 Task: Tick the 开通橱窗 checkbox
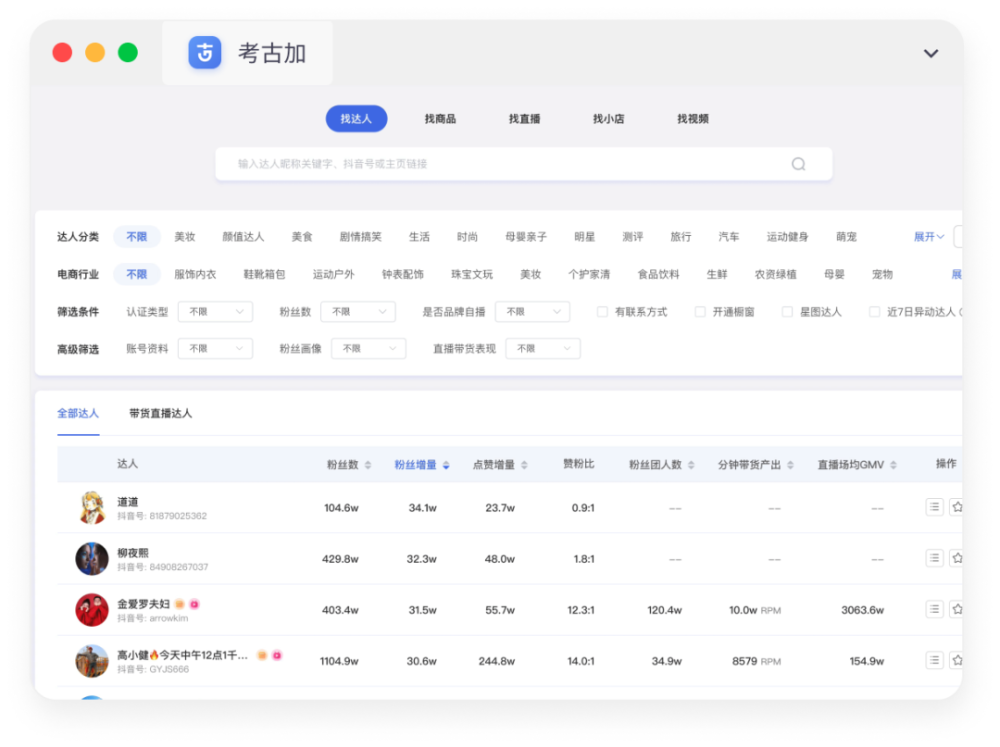pyautogui.click(x=700, y=312)
